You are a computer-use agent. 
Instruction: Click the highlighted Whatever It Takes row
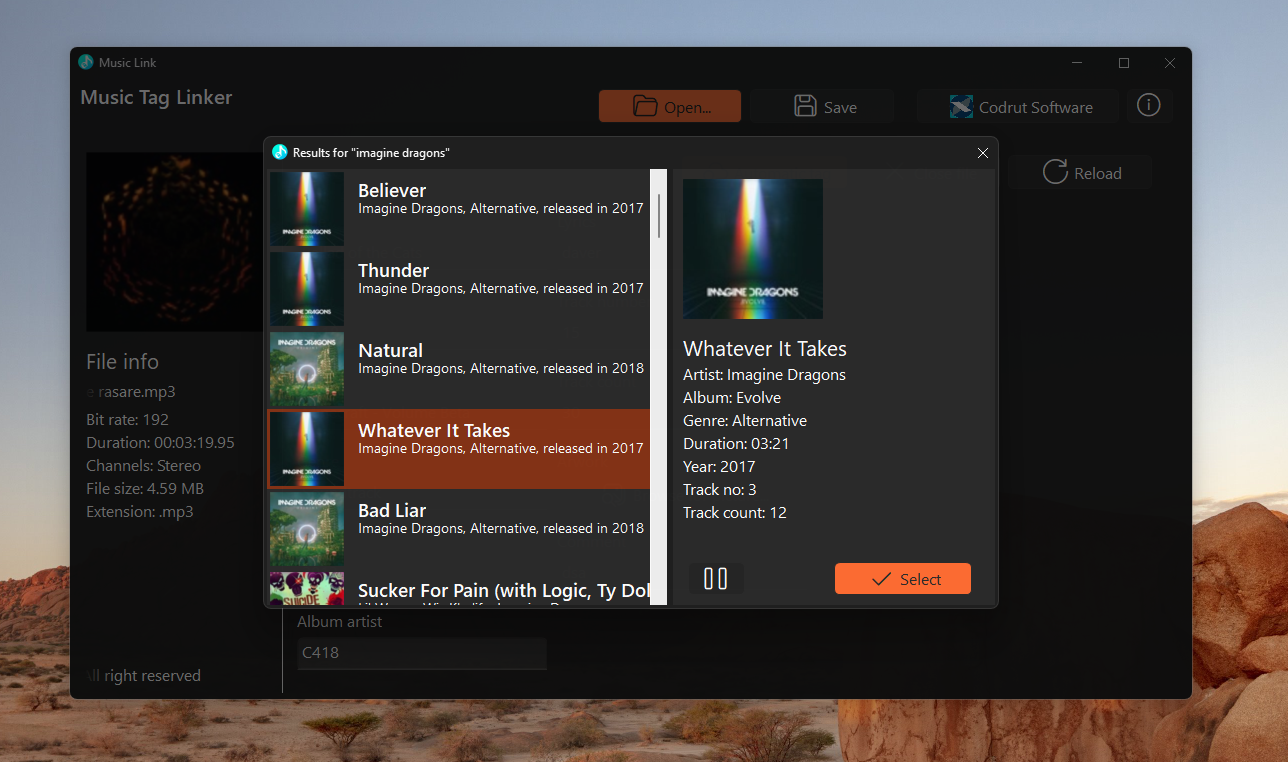[x=459, y=449]
